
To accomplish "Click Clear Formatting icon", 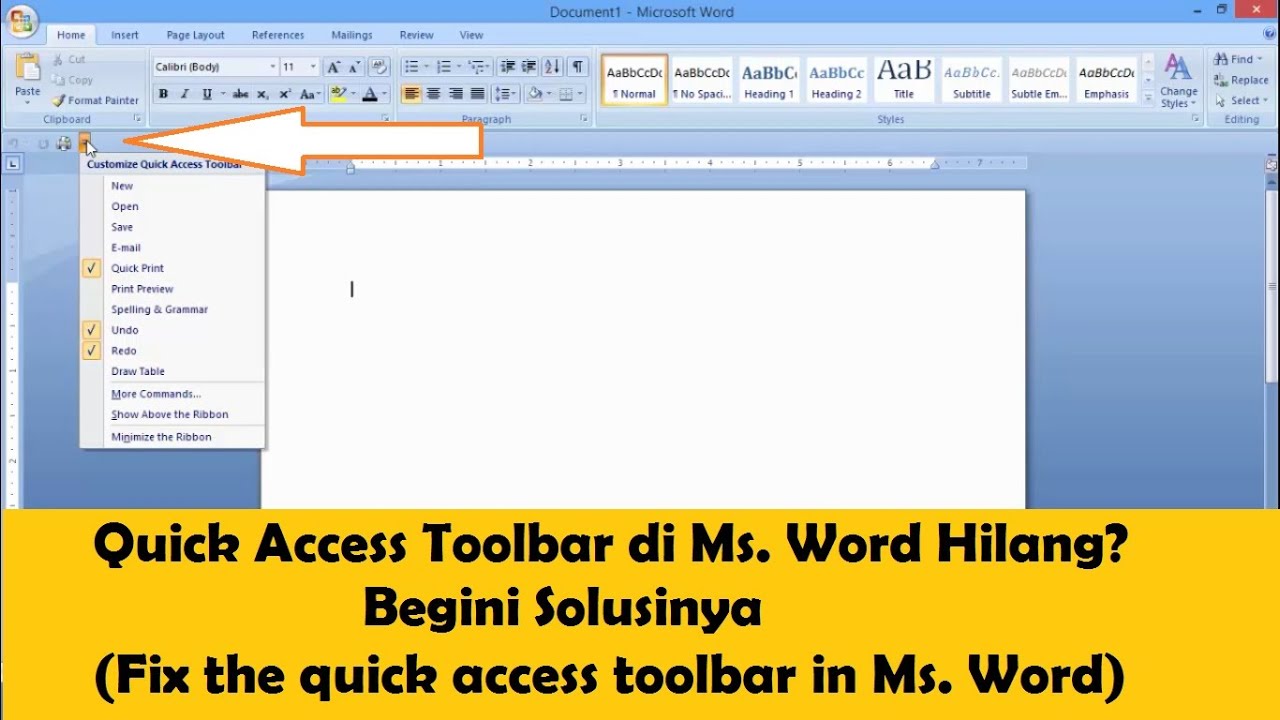I will coord(379,67).
